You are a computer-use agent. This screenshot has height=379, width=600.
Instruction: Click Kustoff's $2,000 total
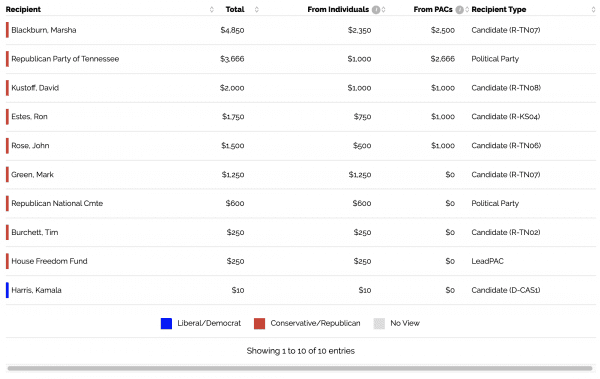click(x=232, y=88)
